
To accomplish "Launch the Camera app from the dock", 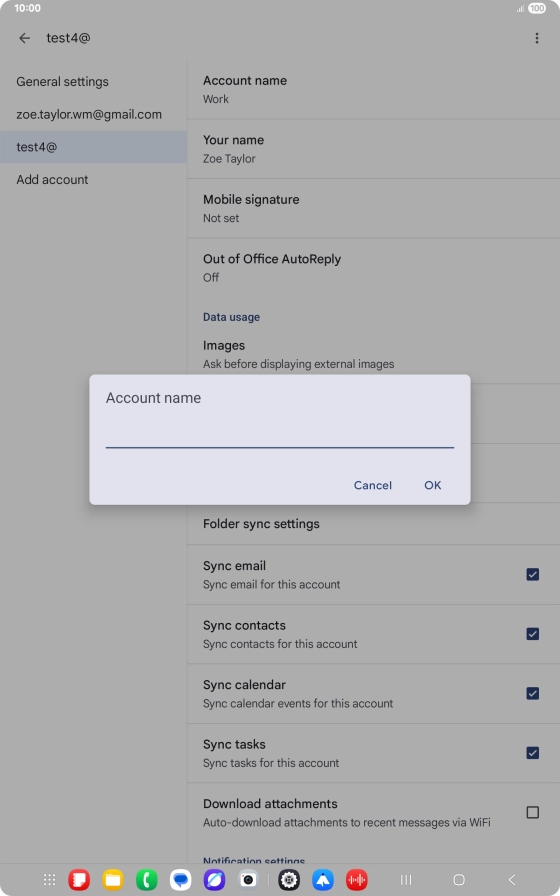I will (x=248, y=879).
